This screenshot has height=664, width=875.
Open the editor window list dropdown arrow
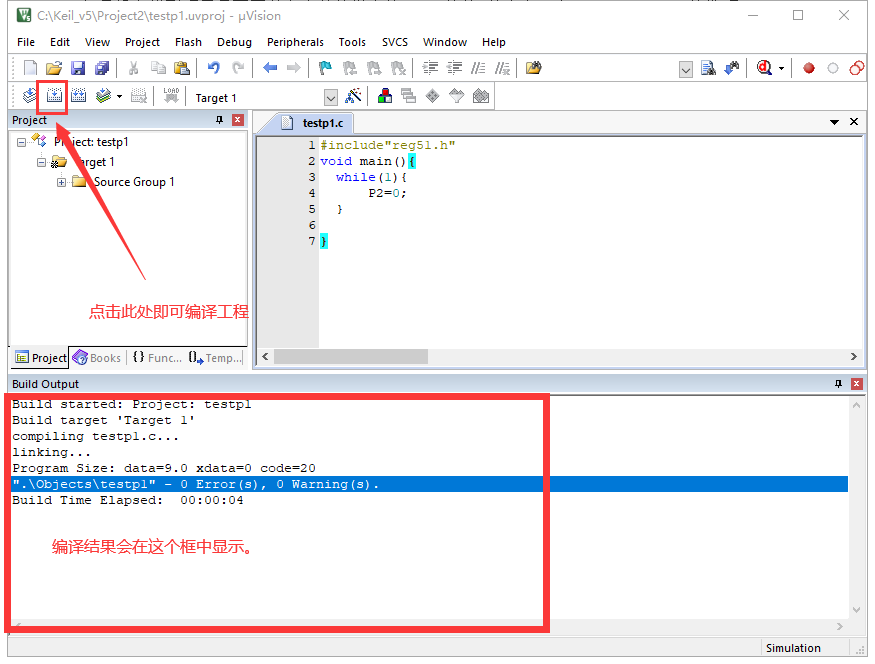[834, 122]
